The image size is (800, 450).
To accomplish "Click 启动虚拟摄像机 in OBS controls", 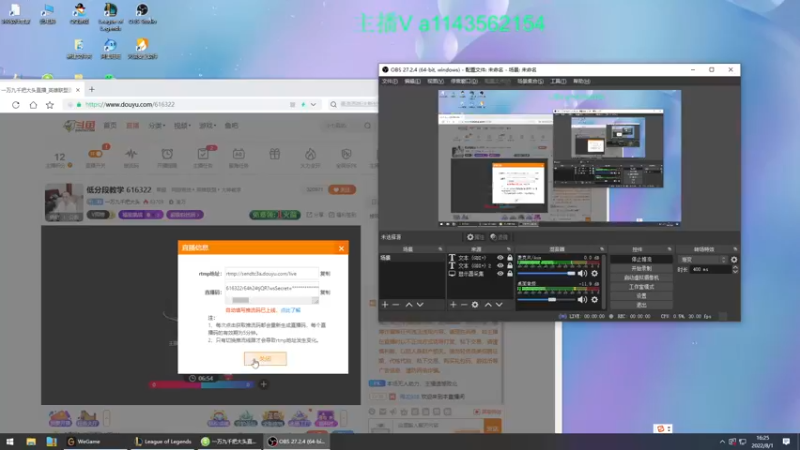I will (x=641, y=278).
